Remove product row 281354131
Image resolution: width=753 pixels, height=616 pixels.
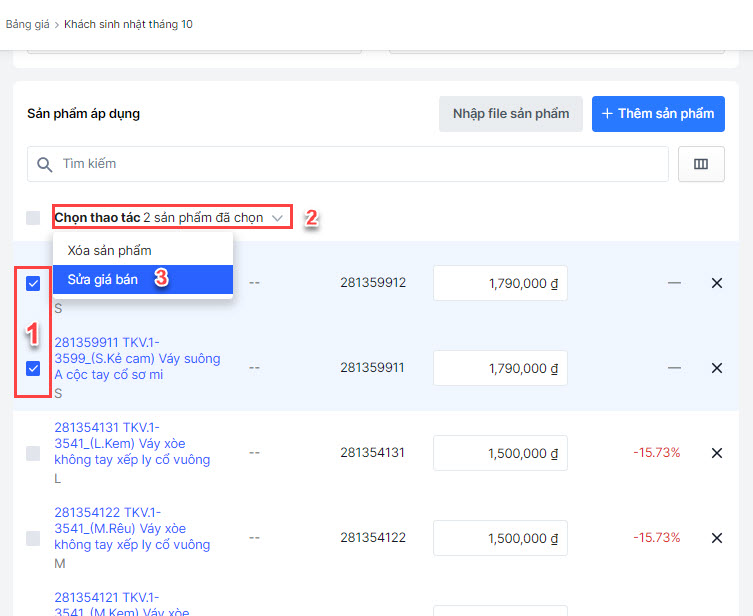click(717, 453)
